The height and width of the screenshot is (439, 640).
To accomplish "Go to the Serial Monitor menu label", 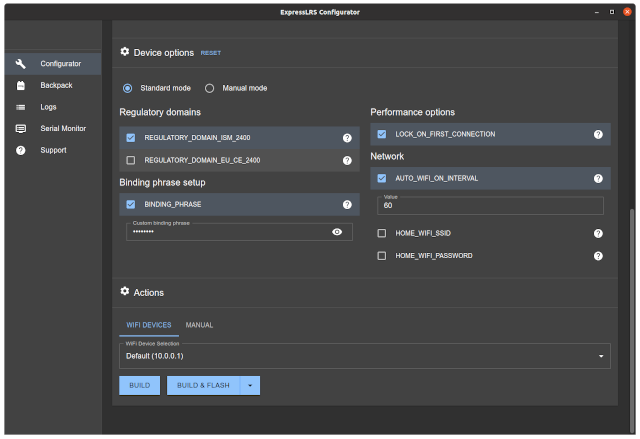I will click(63, 129).
